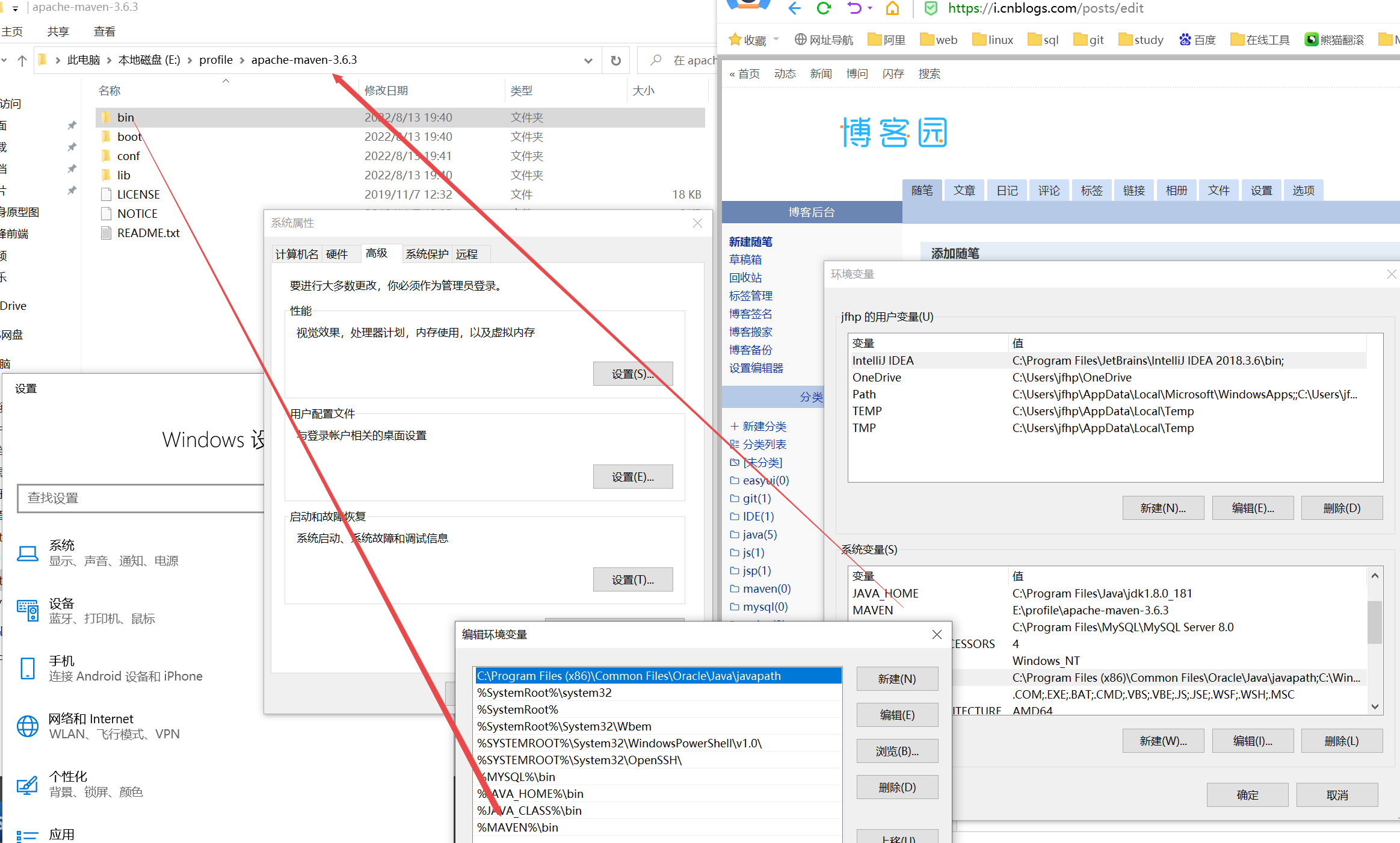Click 浏览(B)... in the edit variable dialog
Image resolution: width=1400 pixels, height=843 pixels.
[x=896, y=751]
